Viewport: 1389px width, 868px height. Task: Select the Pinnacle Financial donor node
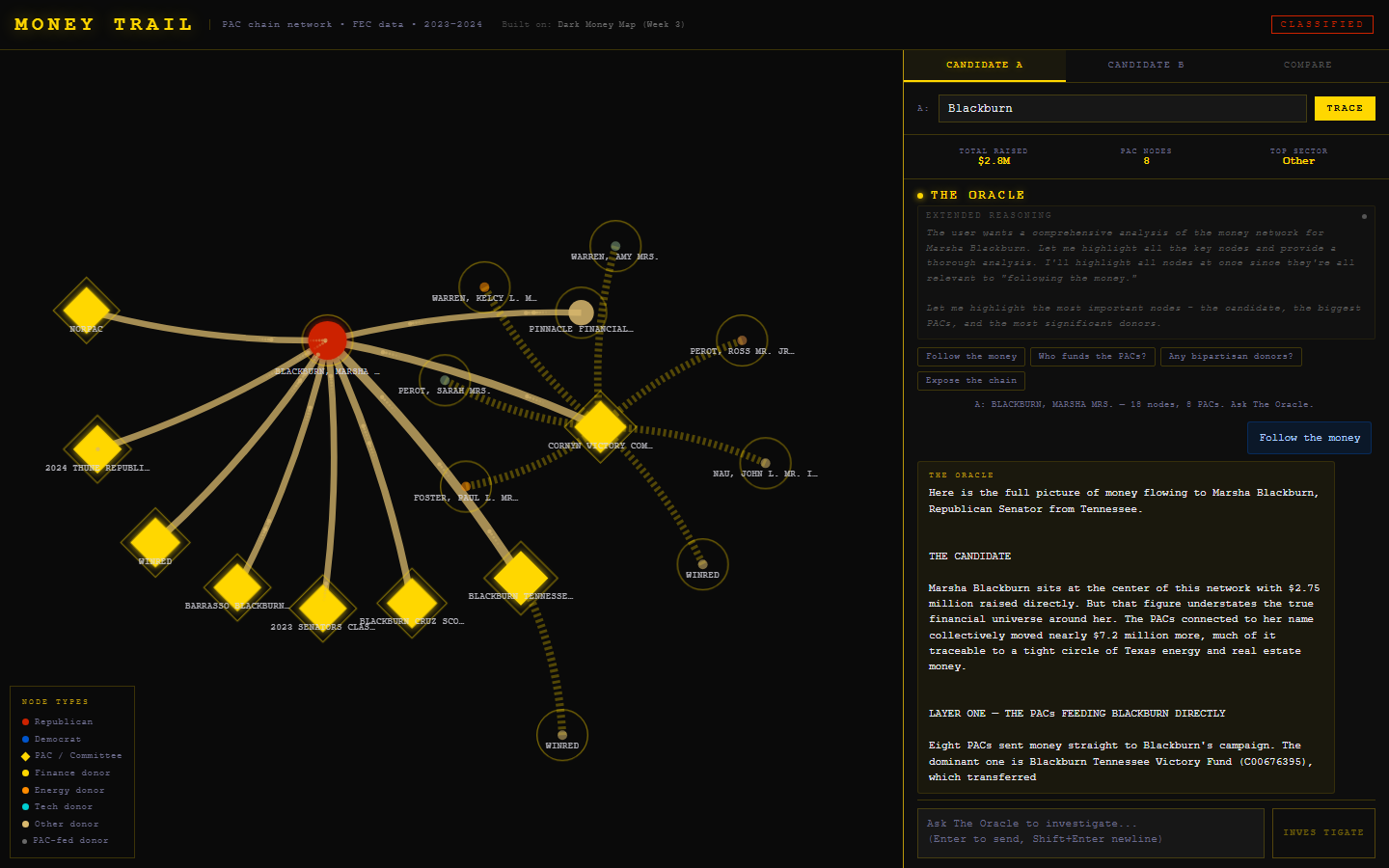581,312
